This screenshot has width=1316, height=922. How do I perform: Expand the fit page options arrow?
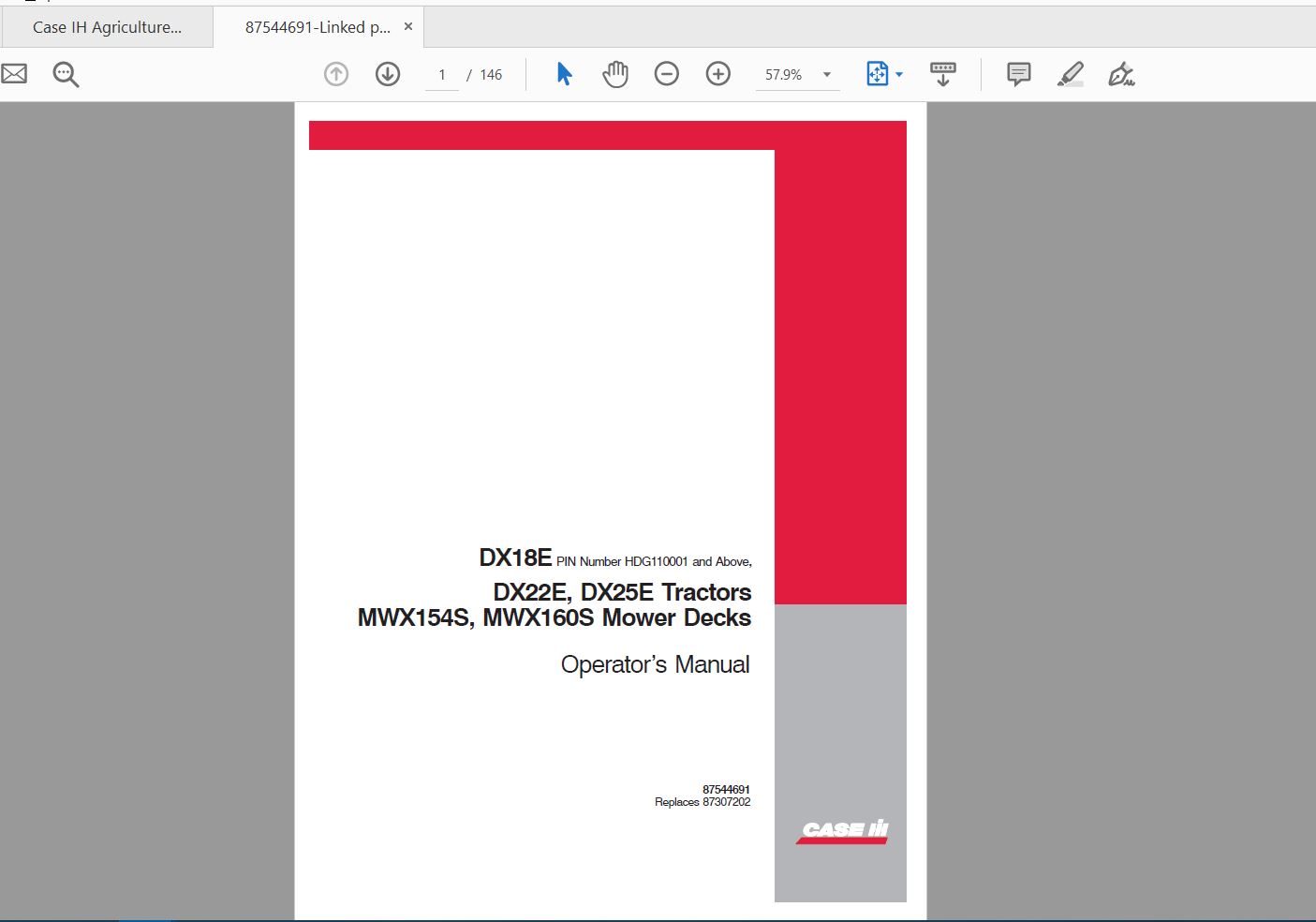[x=899, y=74]
